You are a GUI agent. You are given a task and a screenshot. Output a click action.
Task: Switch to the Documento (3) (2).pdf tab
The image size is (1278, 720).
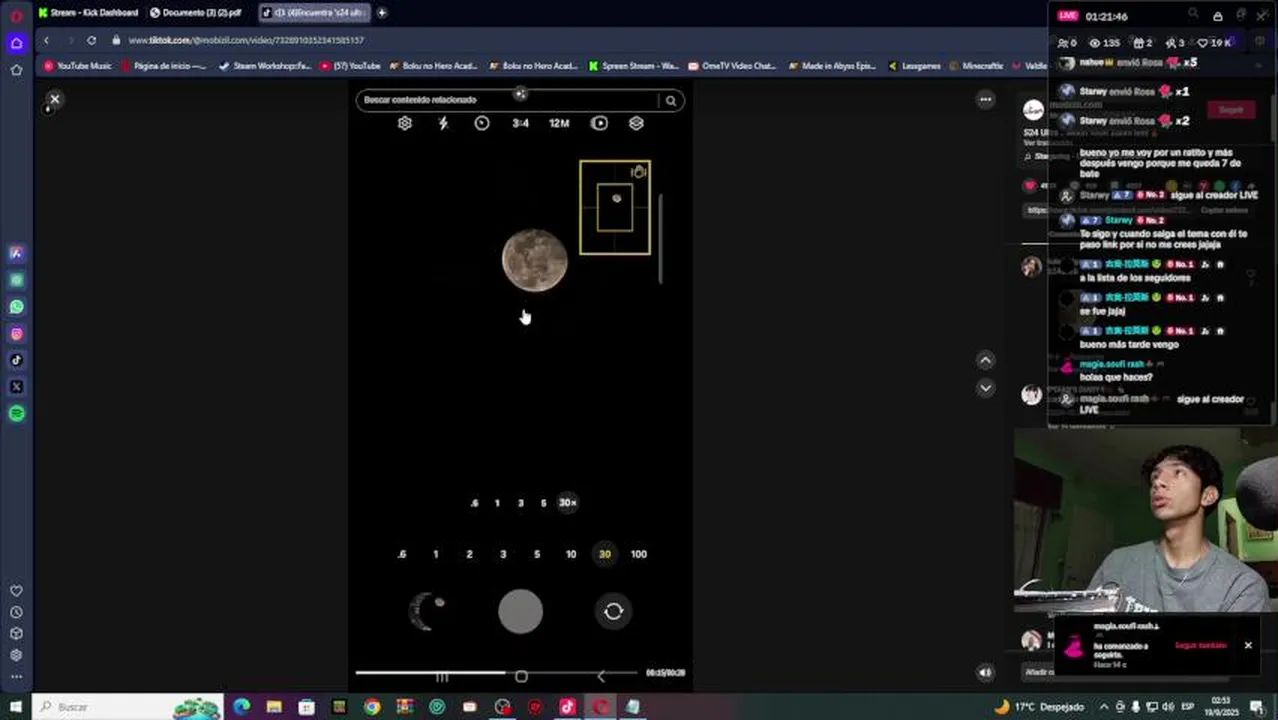(196, 13)
